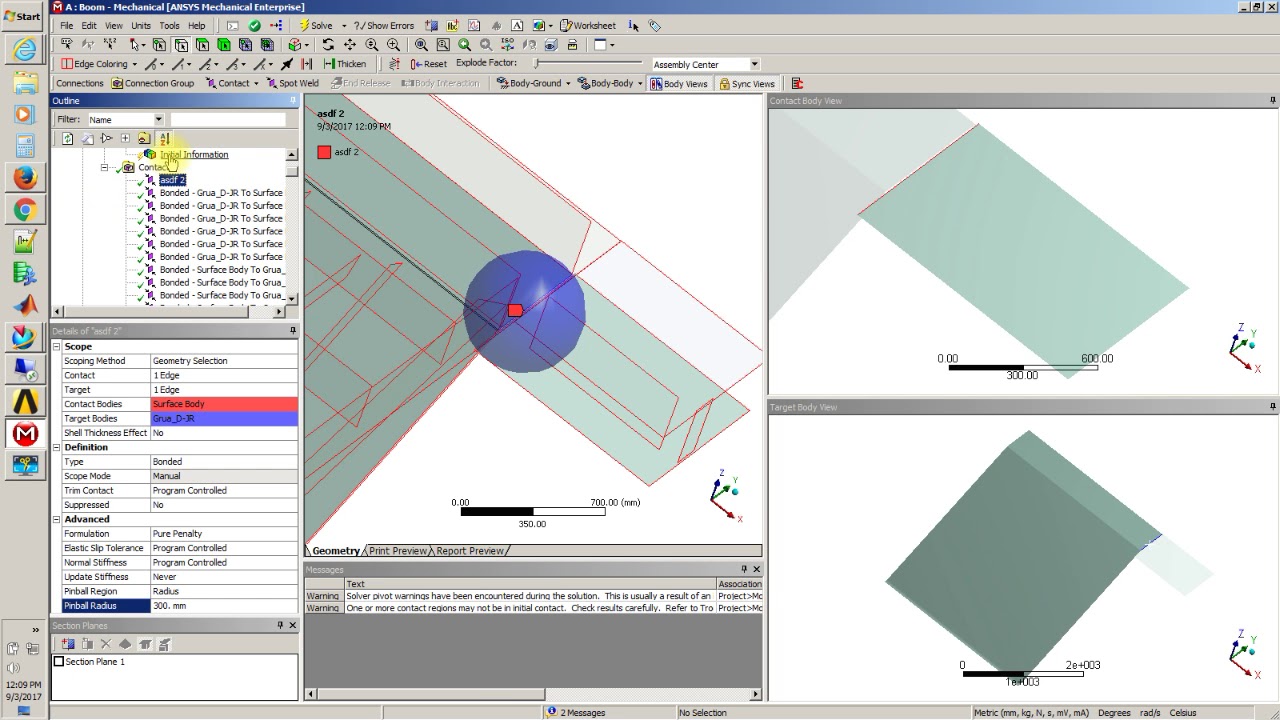Open the Tools menu
The image size is (1280, 720).
169,26
